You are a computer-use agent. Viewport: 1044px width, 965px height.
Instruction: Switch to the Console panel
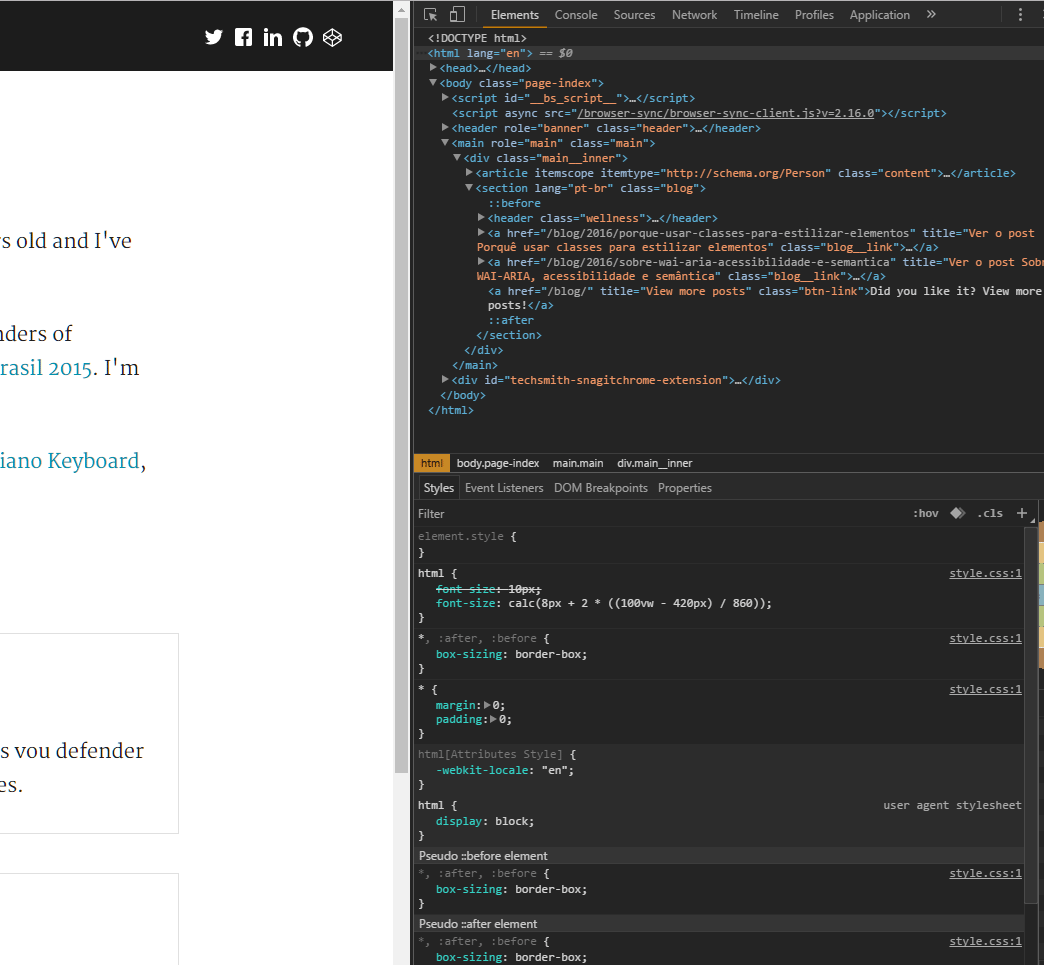pos(576,14)
